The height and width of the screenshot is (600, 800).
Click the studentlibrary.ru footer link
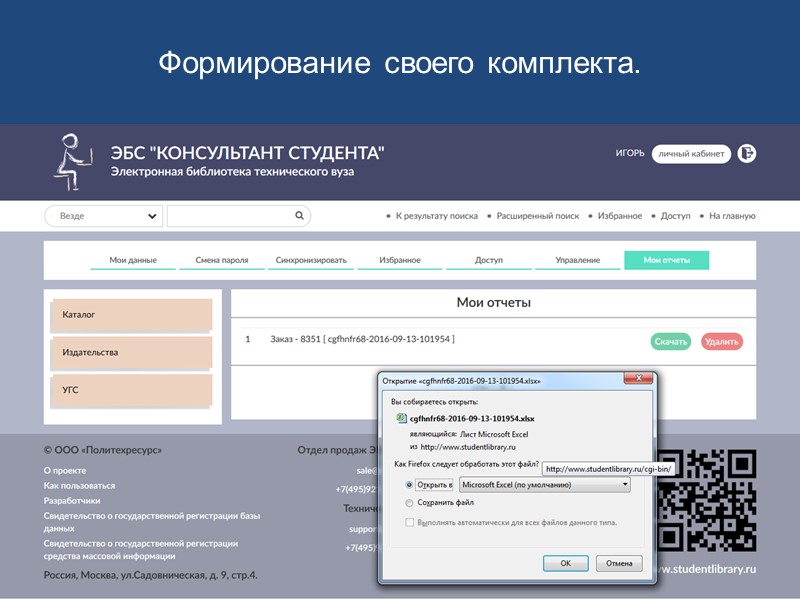coord(707,569)
